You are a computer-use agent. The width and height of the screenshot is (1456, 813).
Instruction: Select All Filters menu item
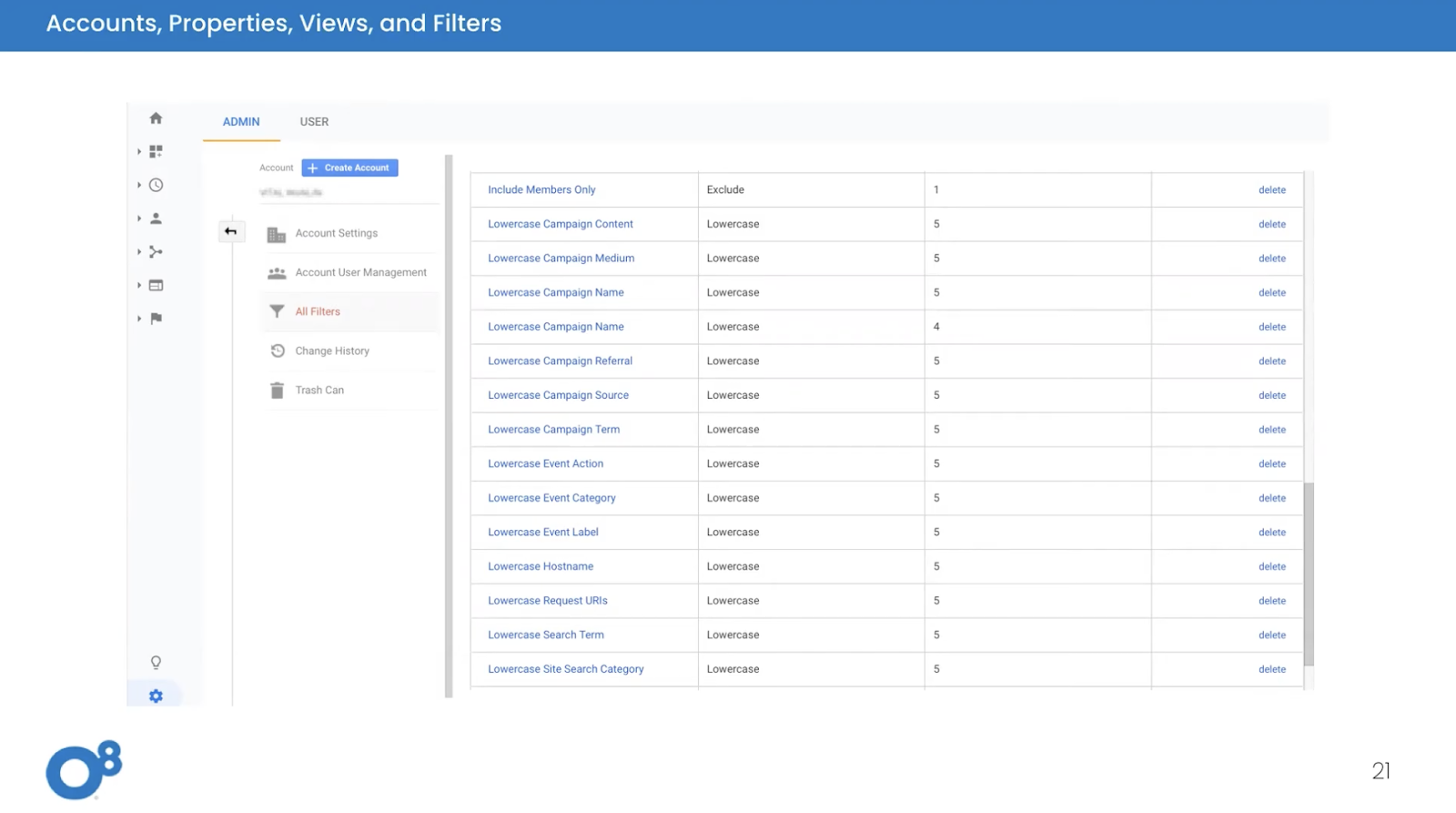pos(318,311)
